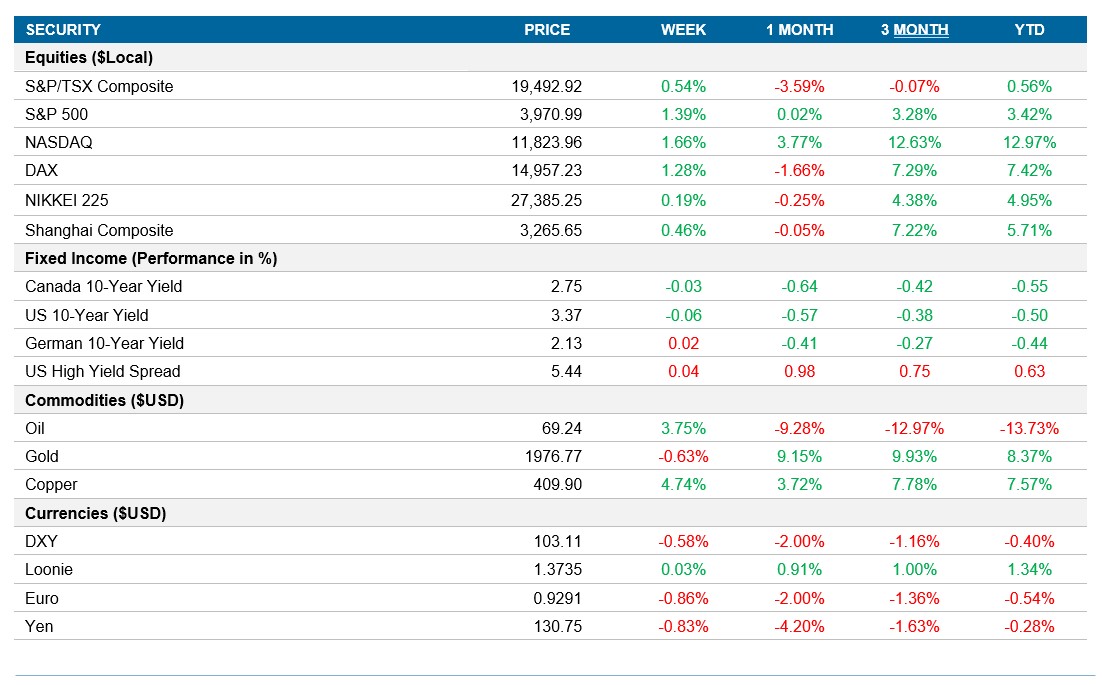Select the S&P/TSX Composite row label
The image size is (1102, 685).
99,86
